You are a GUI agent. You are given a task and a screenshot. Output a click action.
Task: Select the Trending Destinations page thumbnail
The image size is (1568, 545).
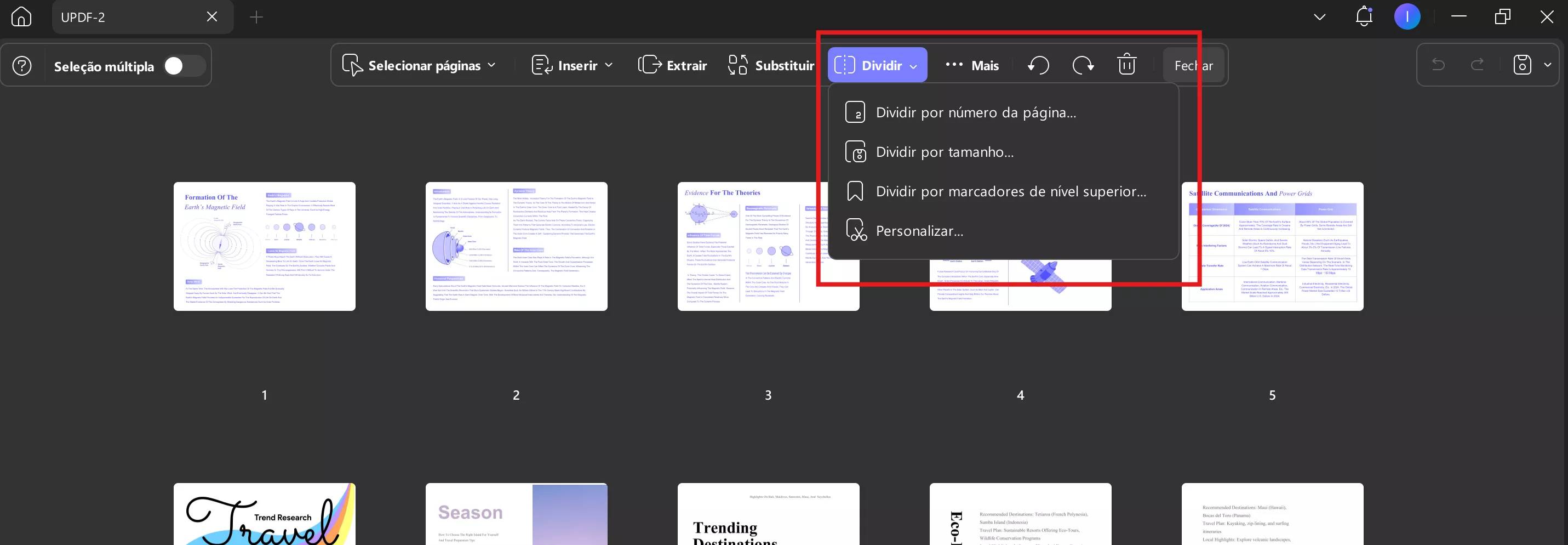768,514
